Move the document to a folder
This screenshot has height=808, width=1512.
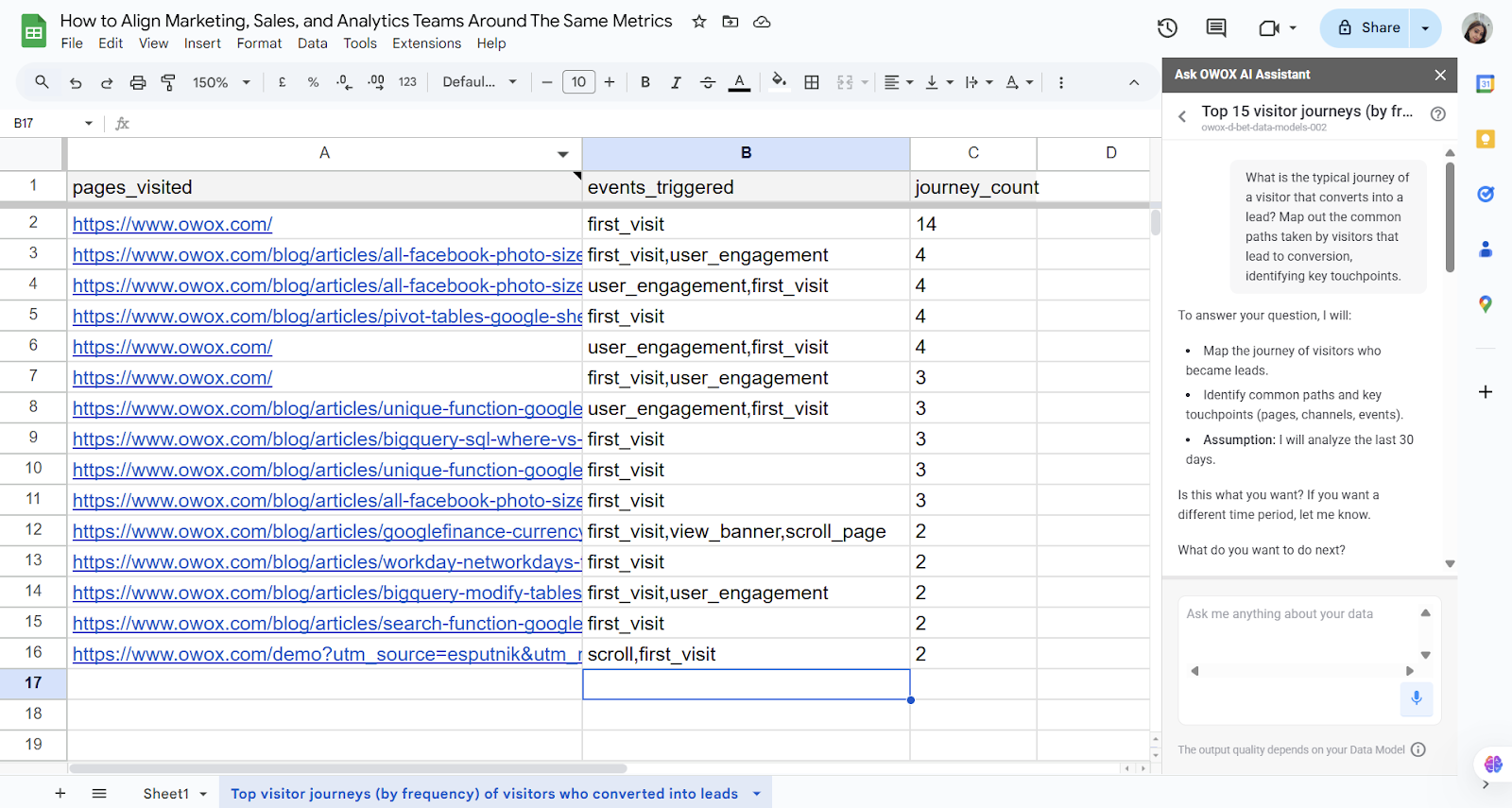pyautogui.click(x=730, y=21)
